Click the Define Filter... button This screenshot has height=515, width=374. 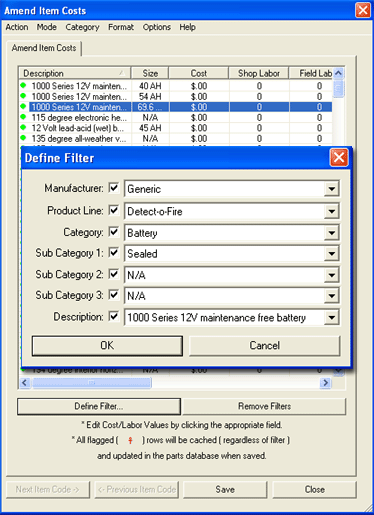pyautogui.click(x=99, y=406)
